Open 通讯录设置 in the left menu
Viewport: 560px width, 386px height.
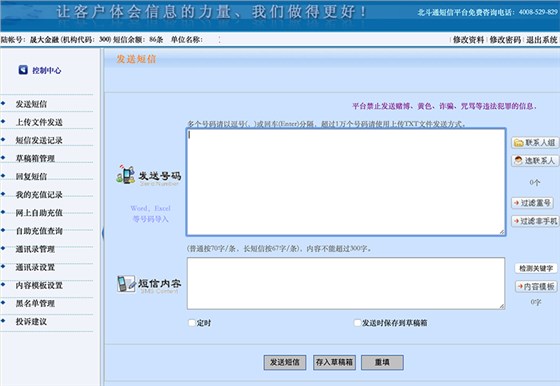click(x=35, y=267)
